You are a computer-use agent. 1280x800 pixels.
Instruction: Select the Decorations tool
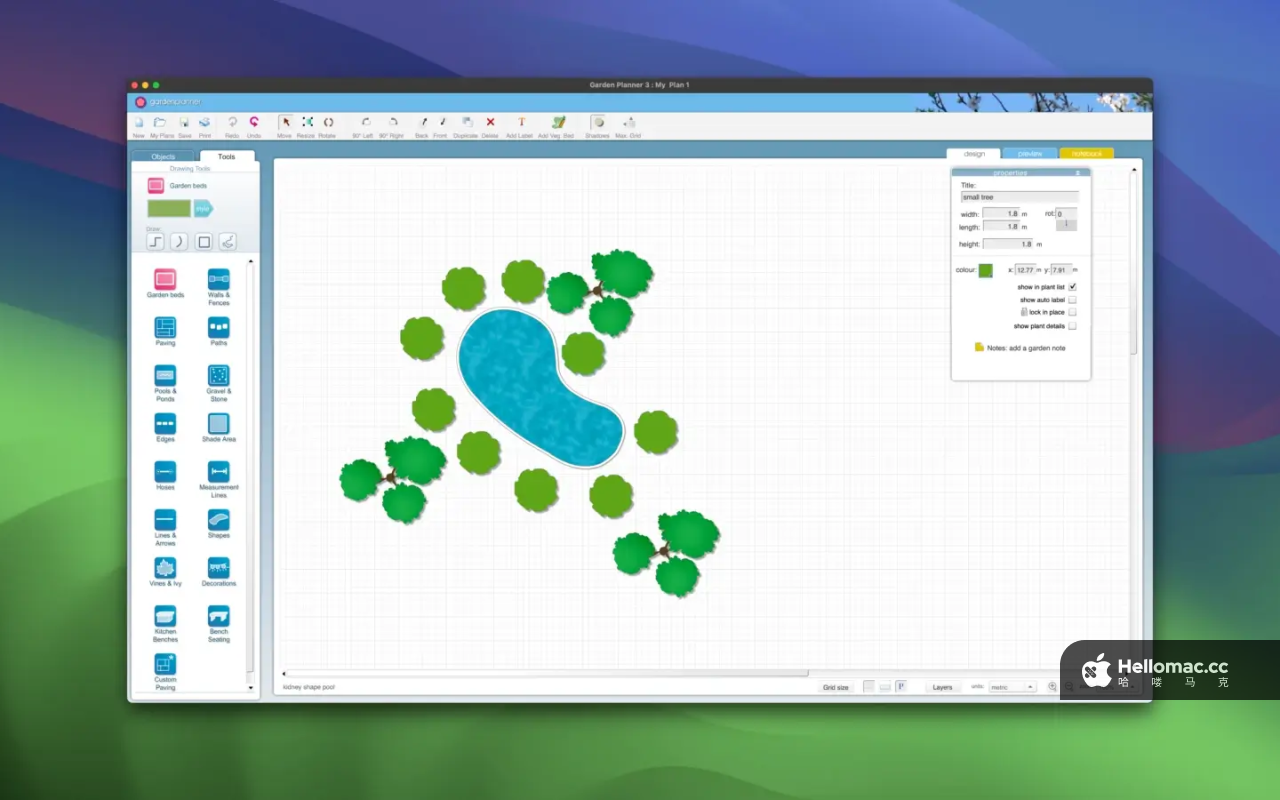[218, 568]
